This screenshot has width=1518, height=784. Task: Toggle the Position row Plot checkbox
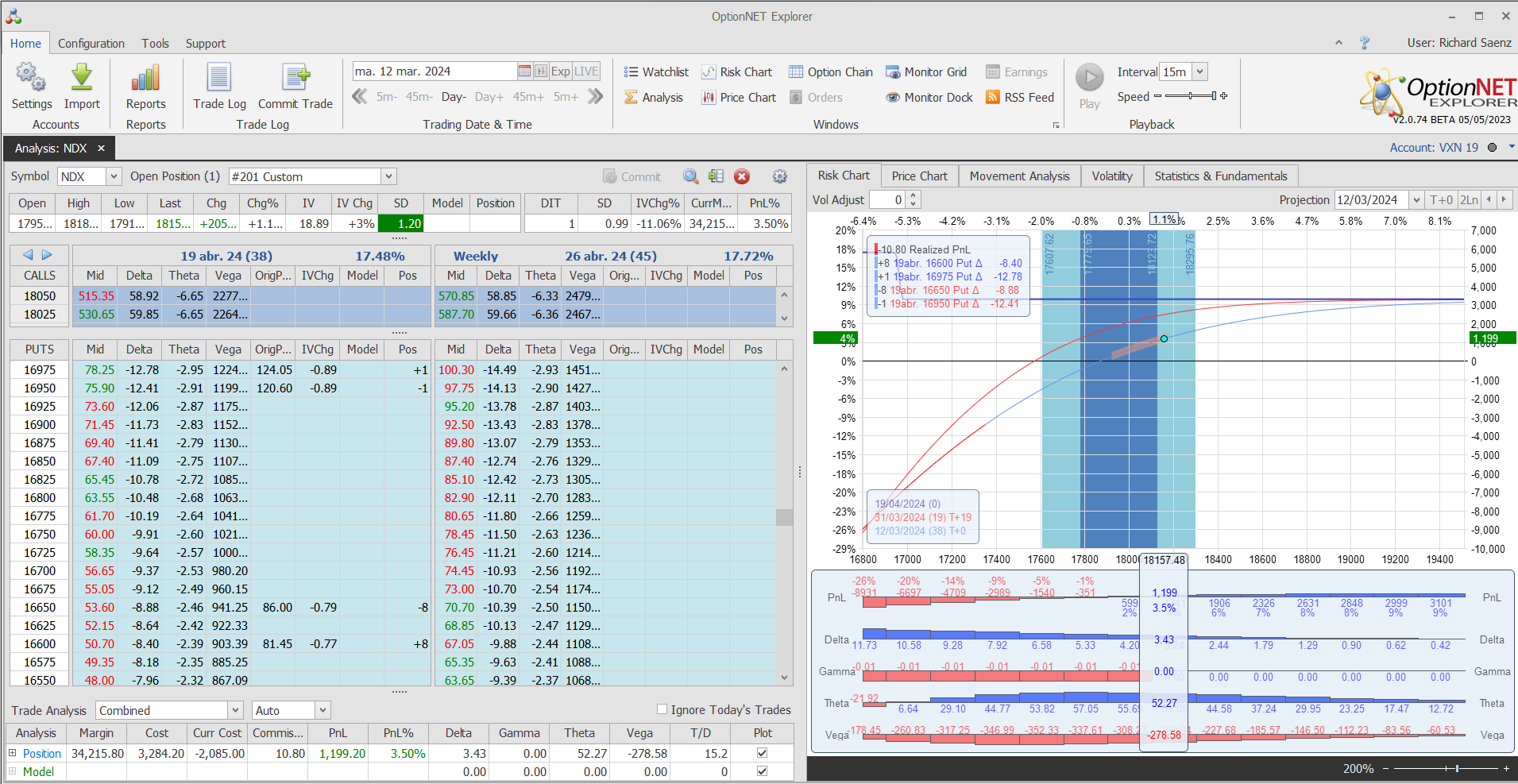(x=762, y=753)
